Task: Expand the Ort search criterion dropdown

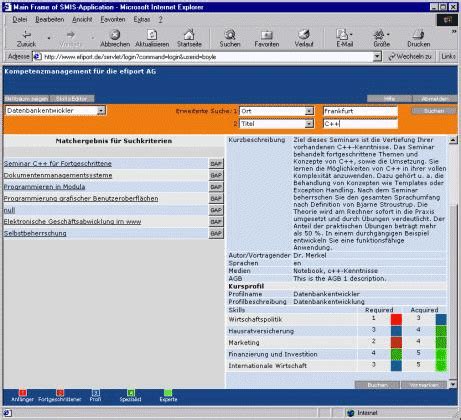Action: click(x=309, y=111)
